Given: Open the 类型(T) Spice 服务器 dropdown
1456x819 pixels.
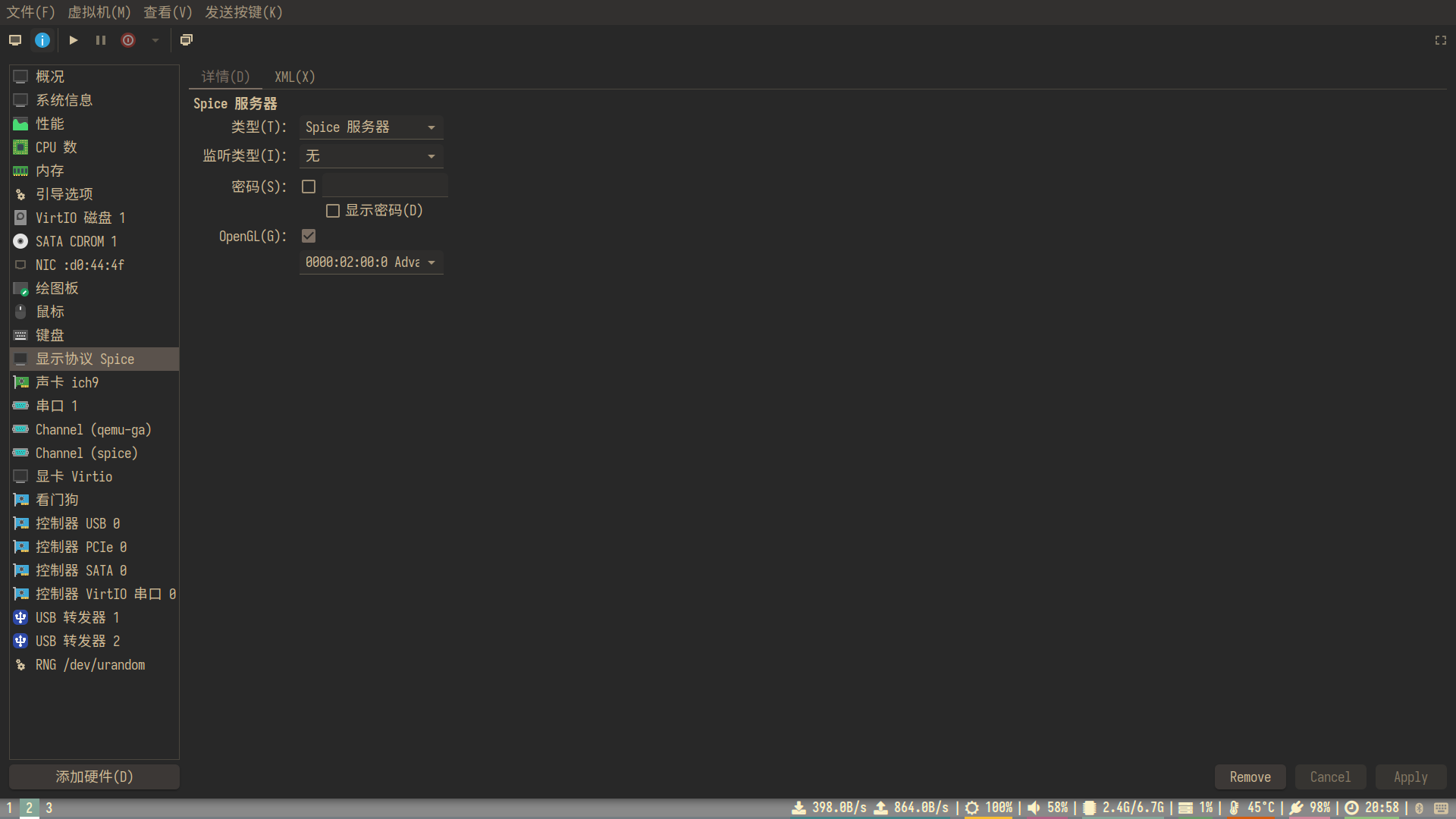Looking at the screenshot, I should pos(371,127).
